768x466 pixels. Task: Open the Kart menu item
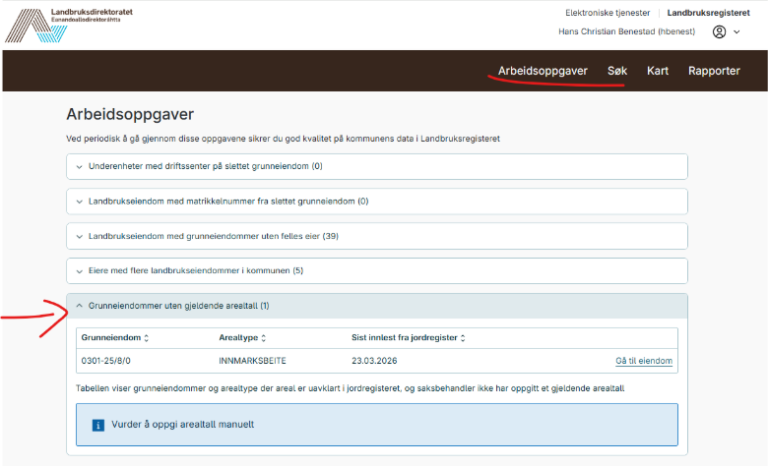click(x=657, y=71)
